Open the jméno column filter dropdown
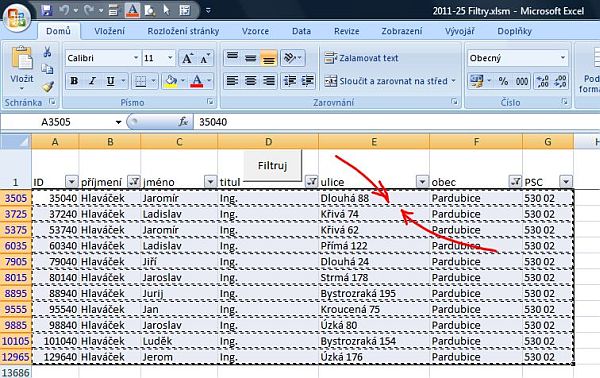The width and height of the screenshot is (600, 378). click(210, 182)
